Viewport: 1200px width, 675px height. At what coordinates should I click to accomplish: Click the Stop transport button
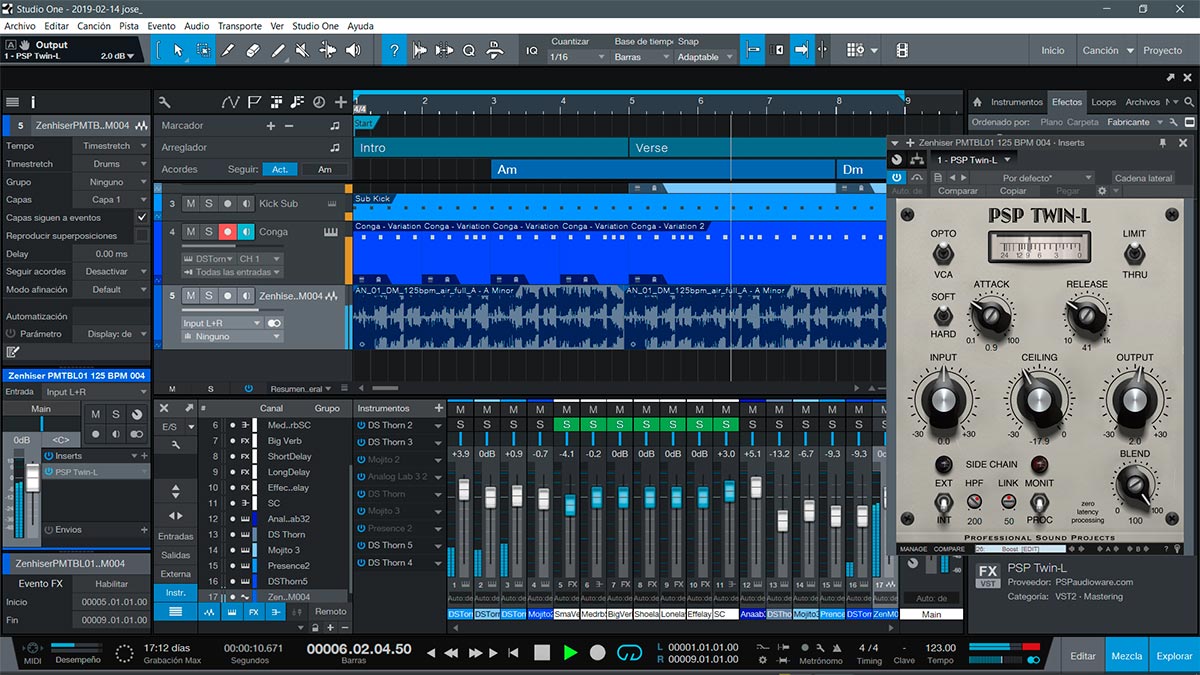(542, 652)
